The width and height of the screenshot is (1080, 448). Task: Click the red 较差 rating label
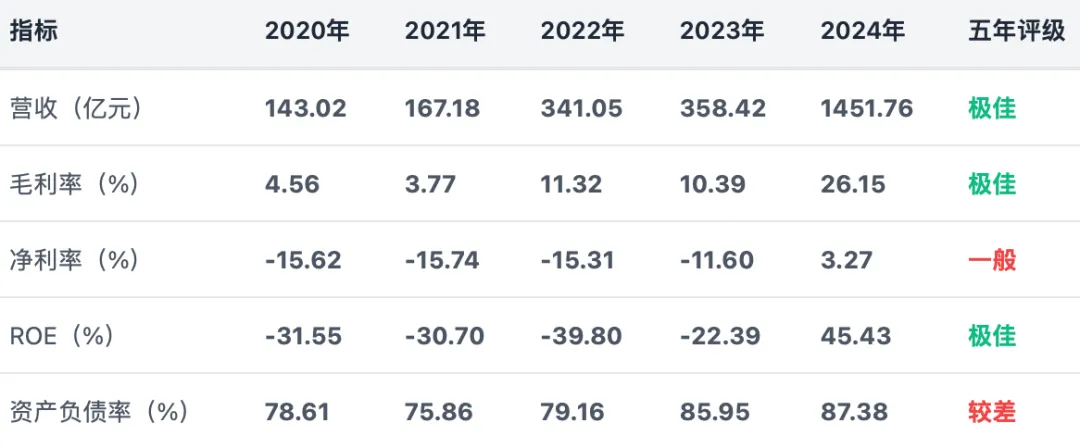(x=993, y=412)
